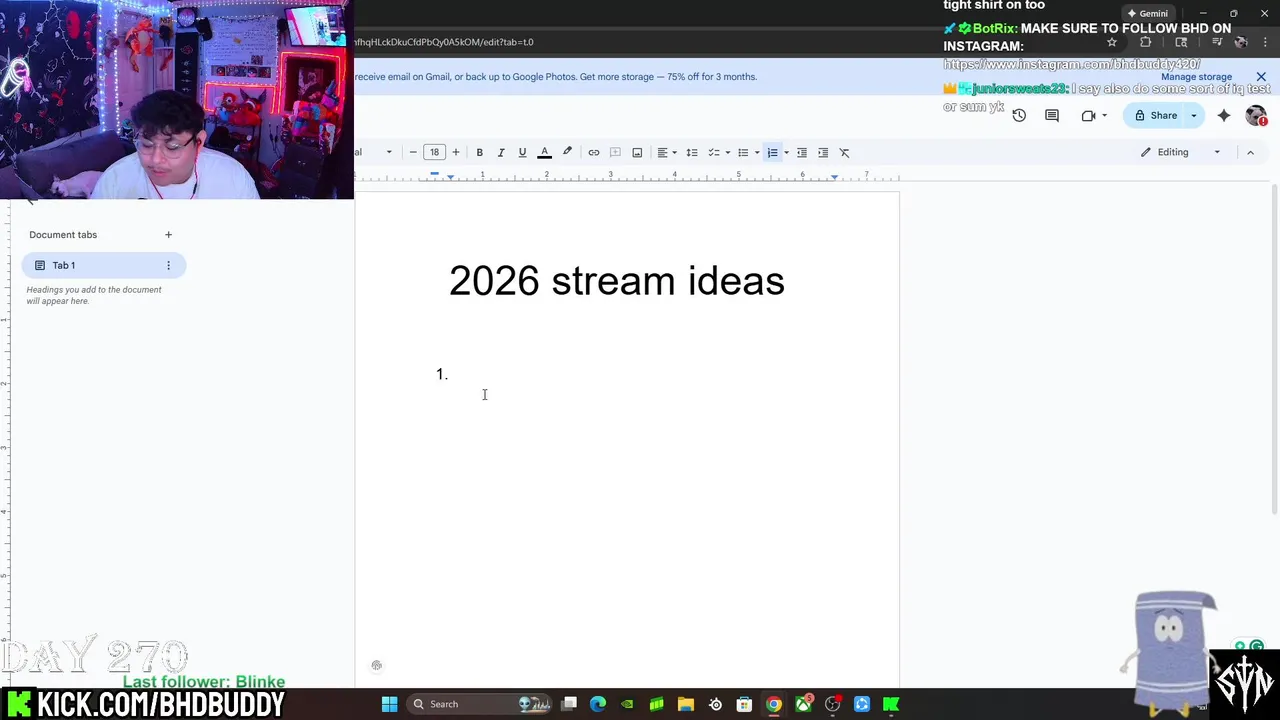Launch Microsoft Edge from the taskbar
This screenshot has height=720, width=1280.
(x=598, y=704)
